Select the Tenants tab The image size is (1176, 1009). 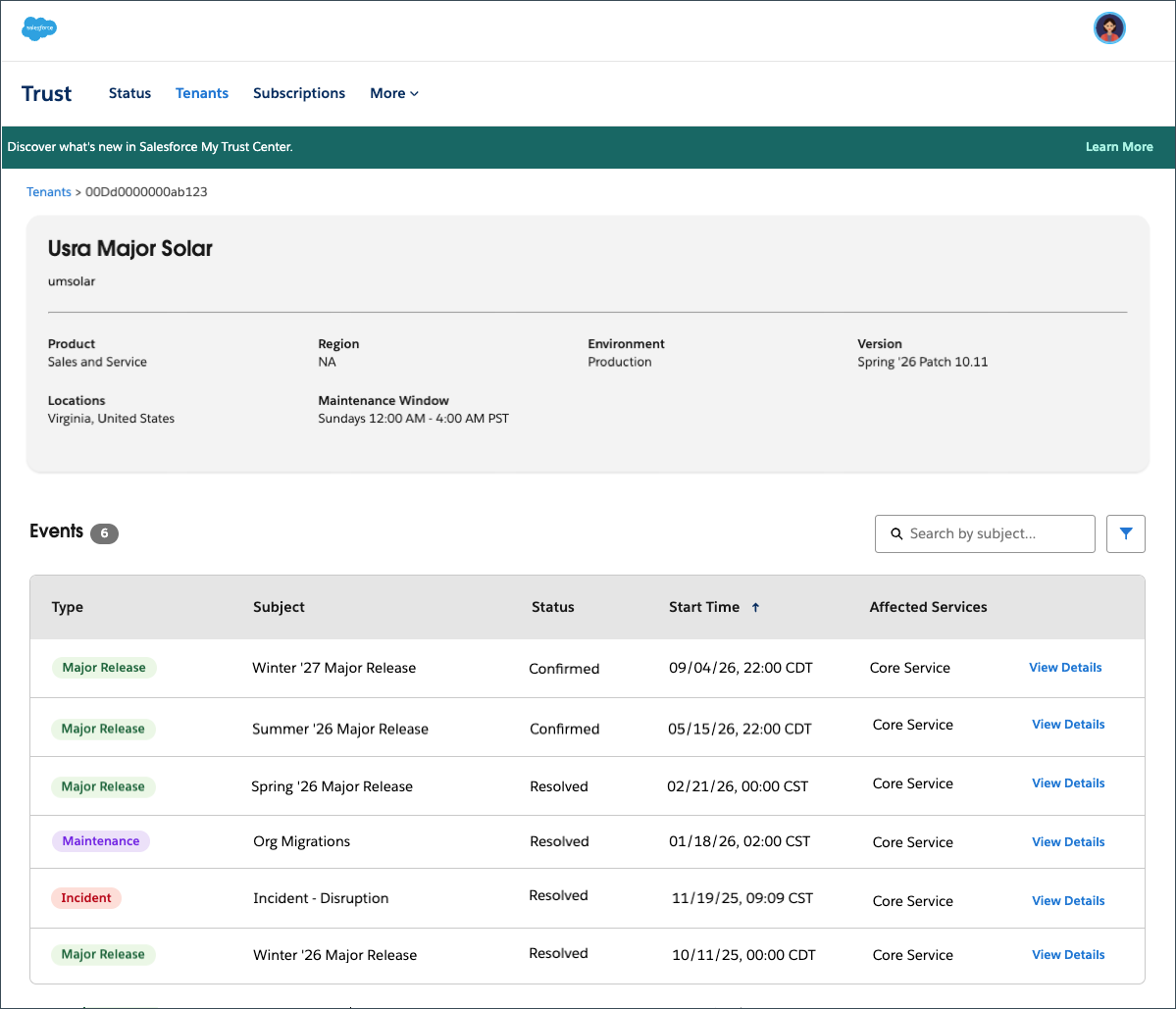202,93
